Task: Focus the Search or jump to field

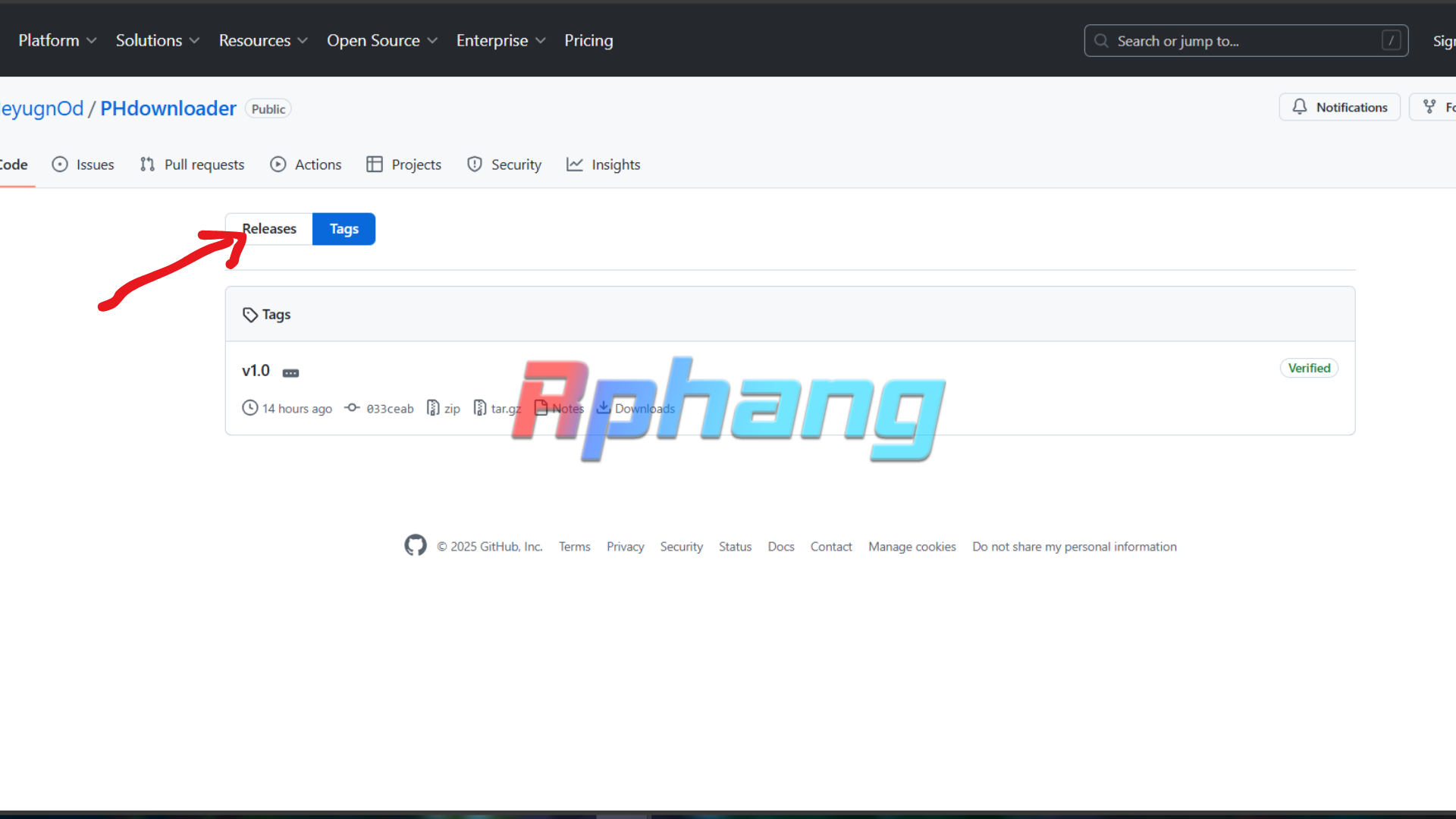Action: click(1246, 41)
